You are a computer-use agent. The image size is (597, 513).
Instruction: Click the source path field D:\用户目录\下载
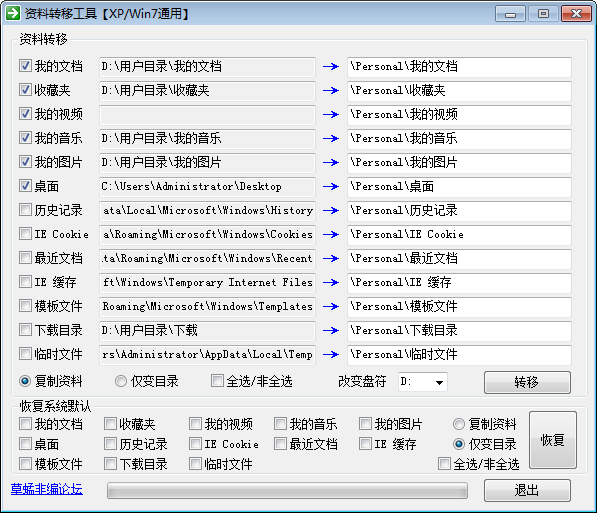pyautogui.click(x=208, y=331)
